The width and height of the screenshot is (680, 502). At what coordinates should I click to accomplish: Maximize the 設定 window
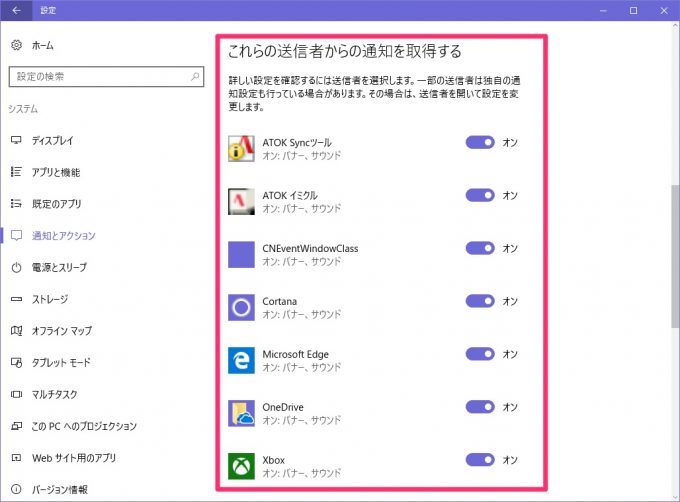[633, 10]
